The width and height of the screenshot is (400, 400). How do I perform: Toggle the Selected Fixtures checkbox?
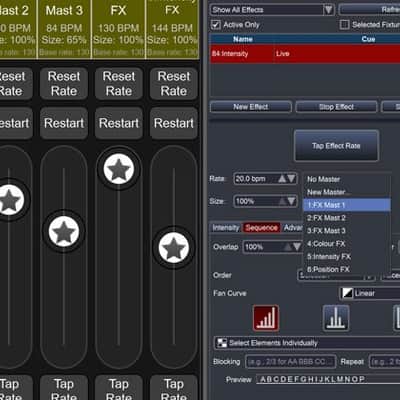(x=344, y=25)
